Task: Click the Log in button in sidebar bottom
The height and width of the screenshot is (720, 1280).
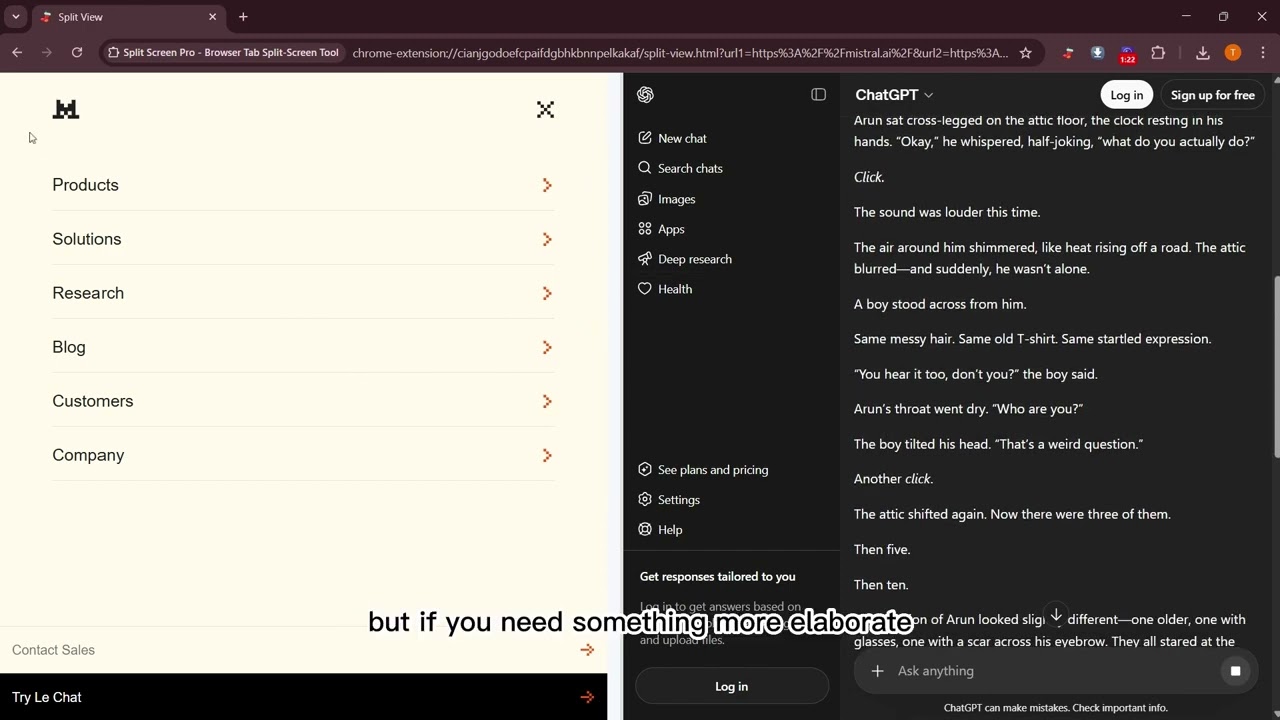Action: [732, 686]
